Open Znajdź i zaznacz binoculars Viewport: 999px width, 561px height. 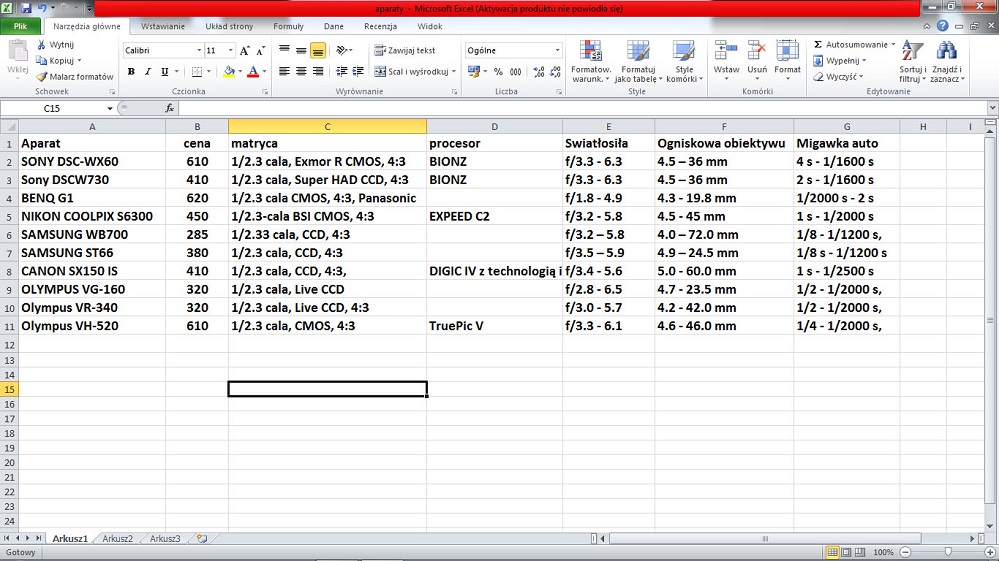[x=947, y=61]
